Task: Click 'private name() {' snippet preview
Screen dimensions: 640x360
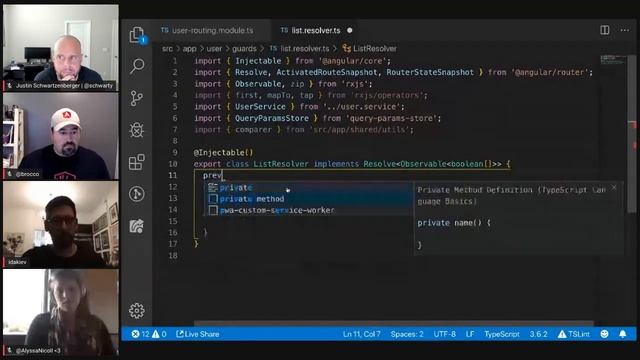Action: 454,223
